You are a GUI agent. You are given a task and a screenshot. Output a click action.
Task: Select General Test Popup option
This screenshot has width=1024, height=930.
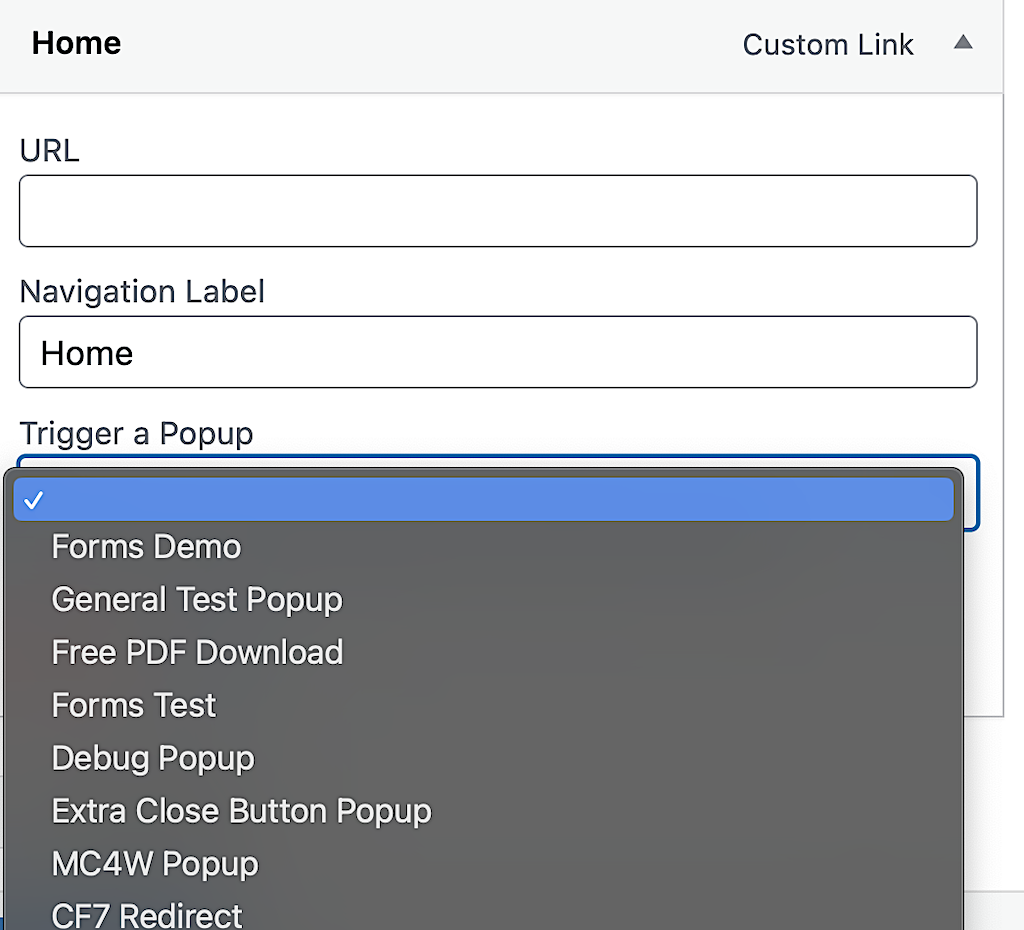[197, 599]
